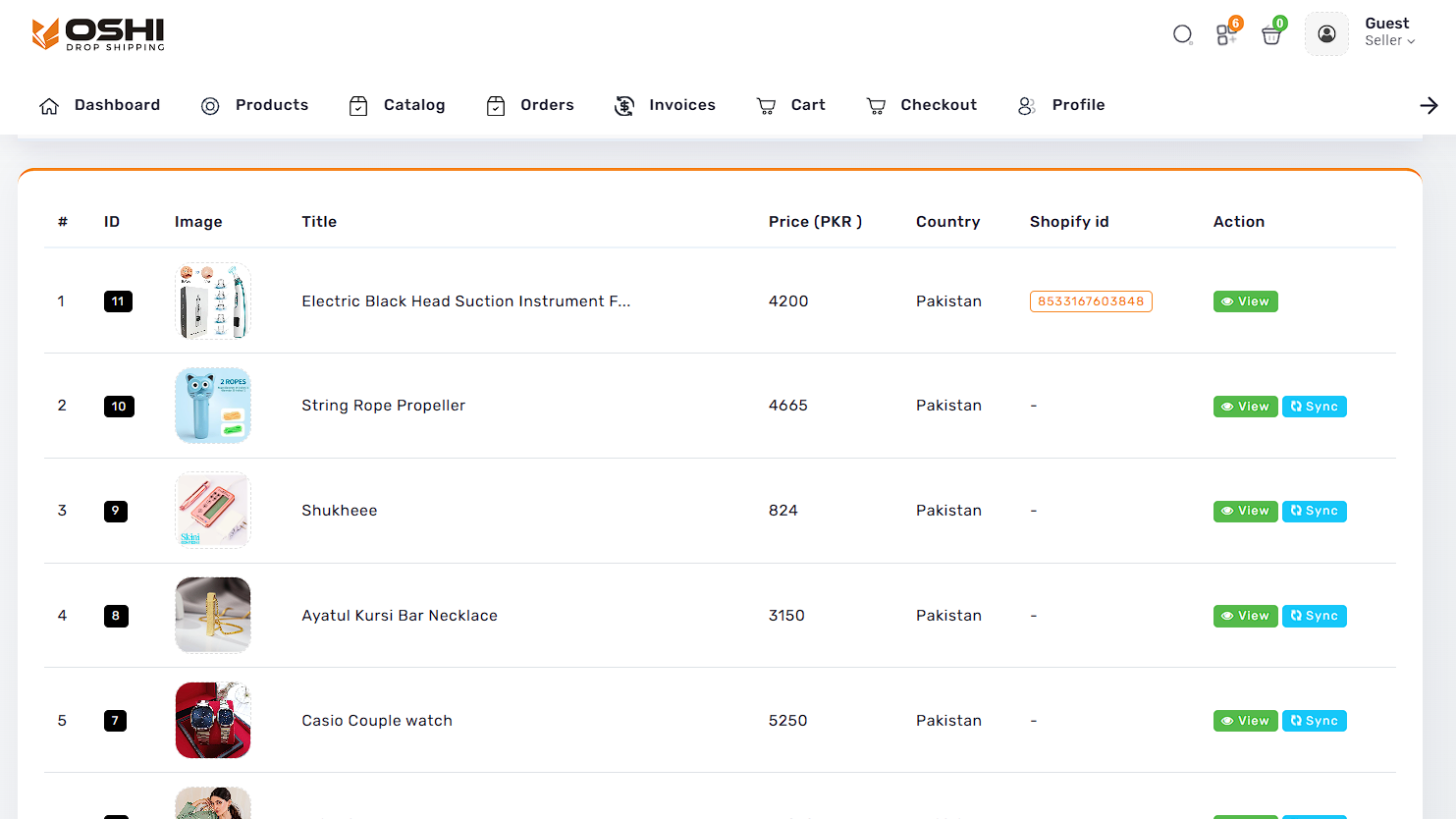Sync the Casio Couple watch product

[1315, 721]
